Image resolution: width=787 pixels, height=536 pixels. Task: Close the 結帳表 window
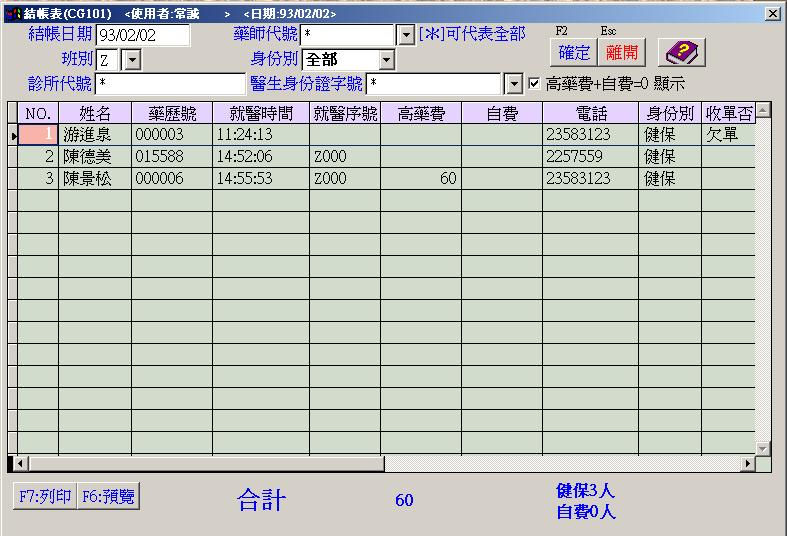tap(772, 14)
